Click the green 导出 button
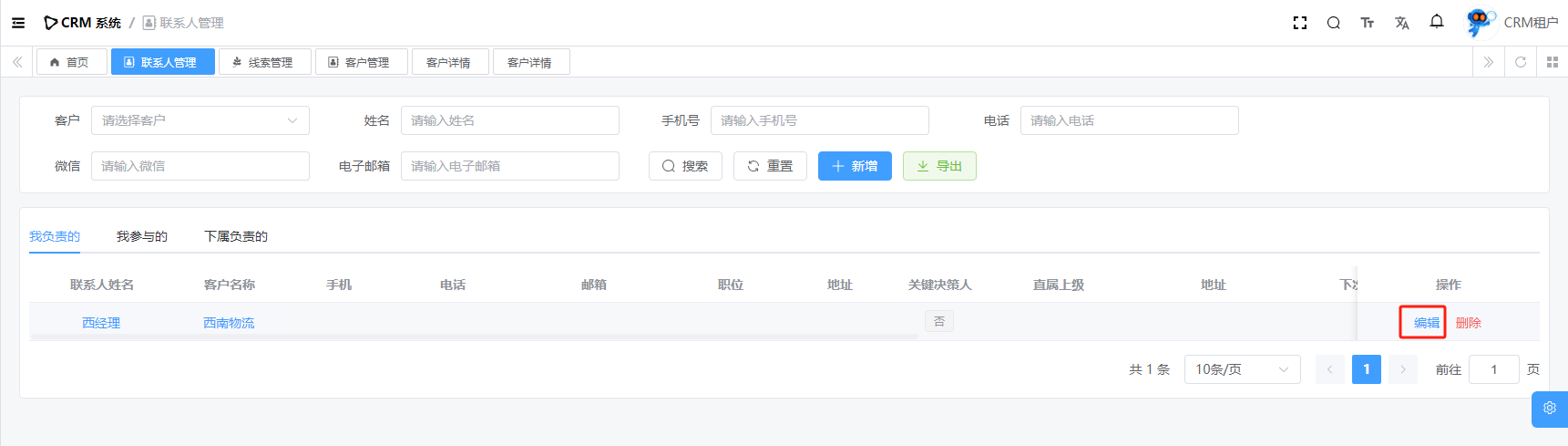The width and height of the screenshot is (1568, 446). coord(939,166)
